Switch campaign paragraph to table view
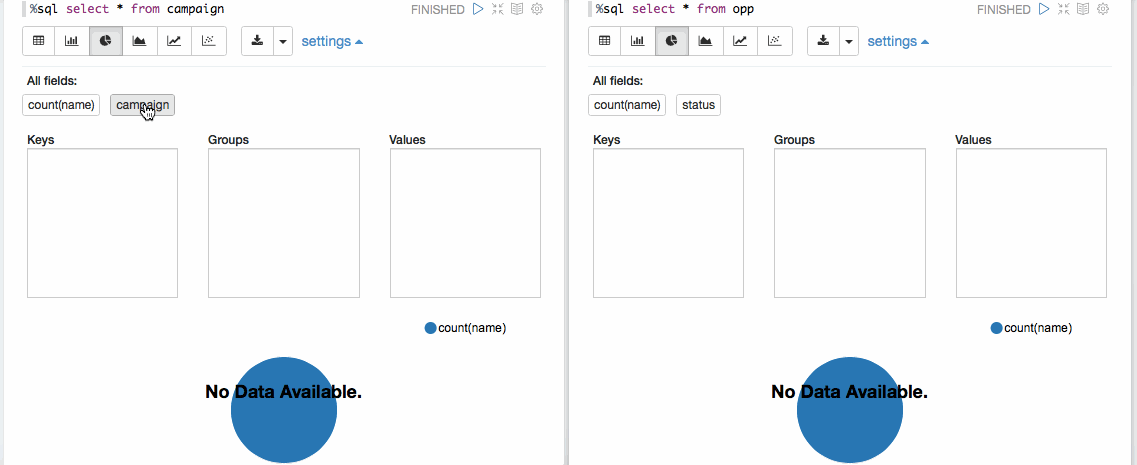 click(38, 41)
